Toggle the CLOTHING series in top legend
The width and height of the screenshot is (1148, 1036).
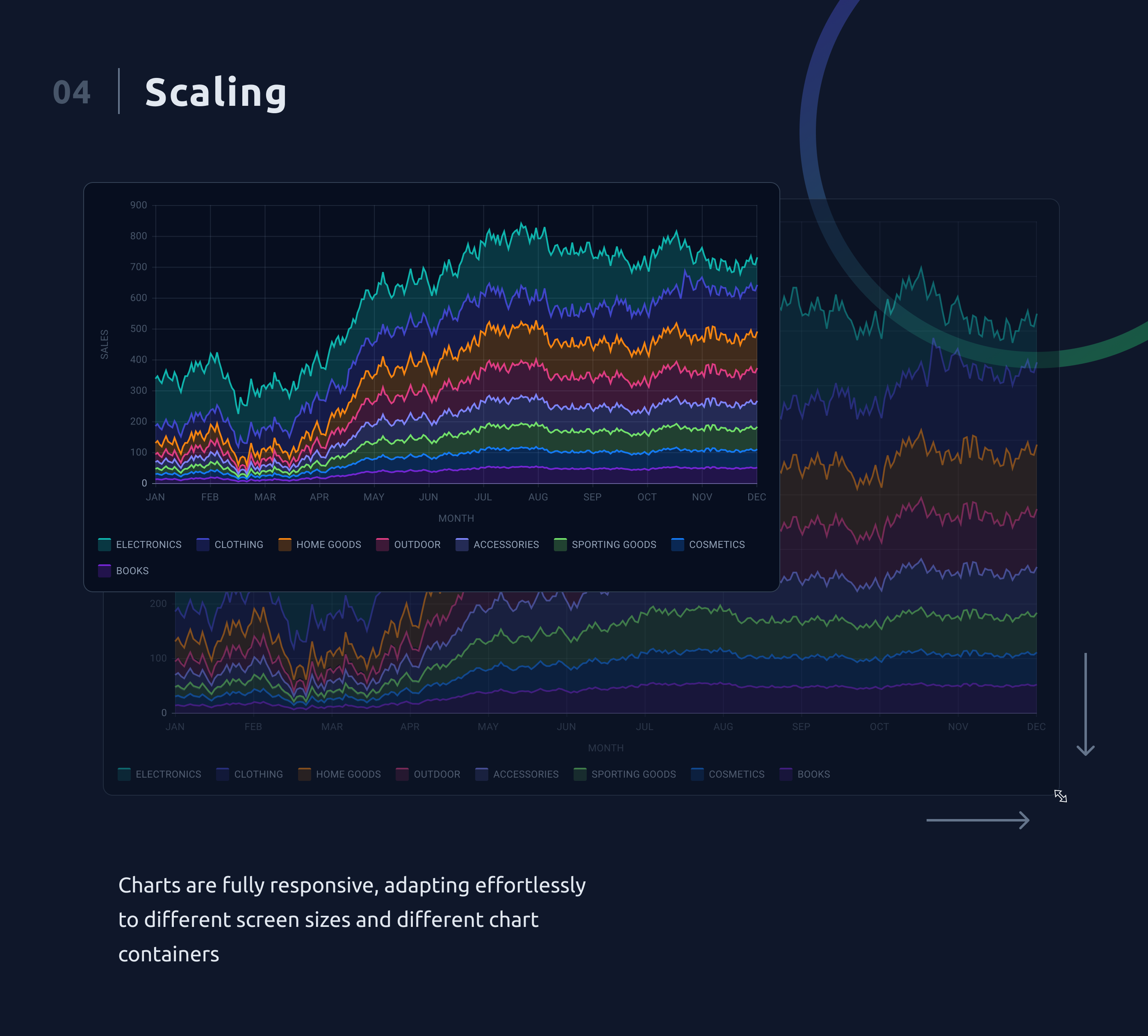click(230, 545)
